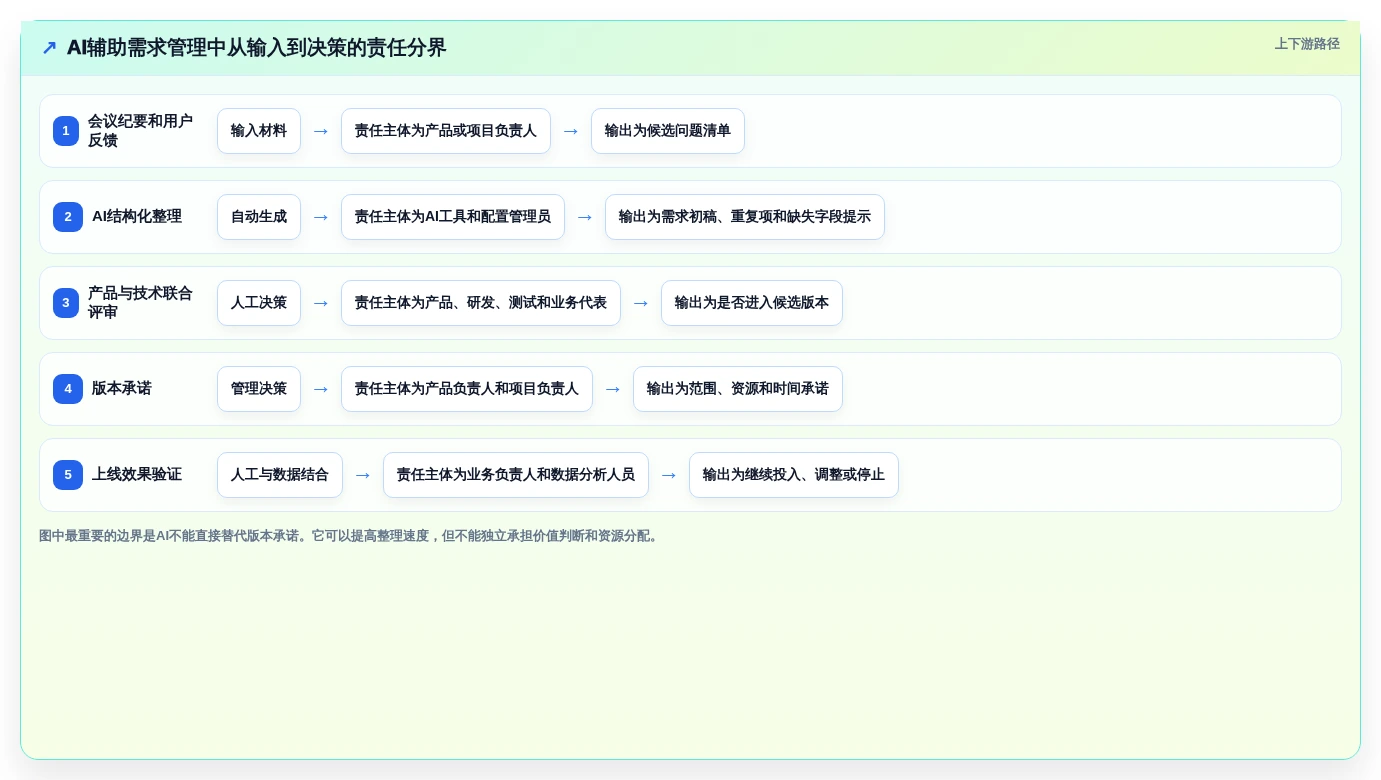The width and height of the screenshot is (1381, 780).
Task: Click the 上线效果验证 step title
Action: pos(137,474)
